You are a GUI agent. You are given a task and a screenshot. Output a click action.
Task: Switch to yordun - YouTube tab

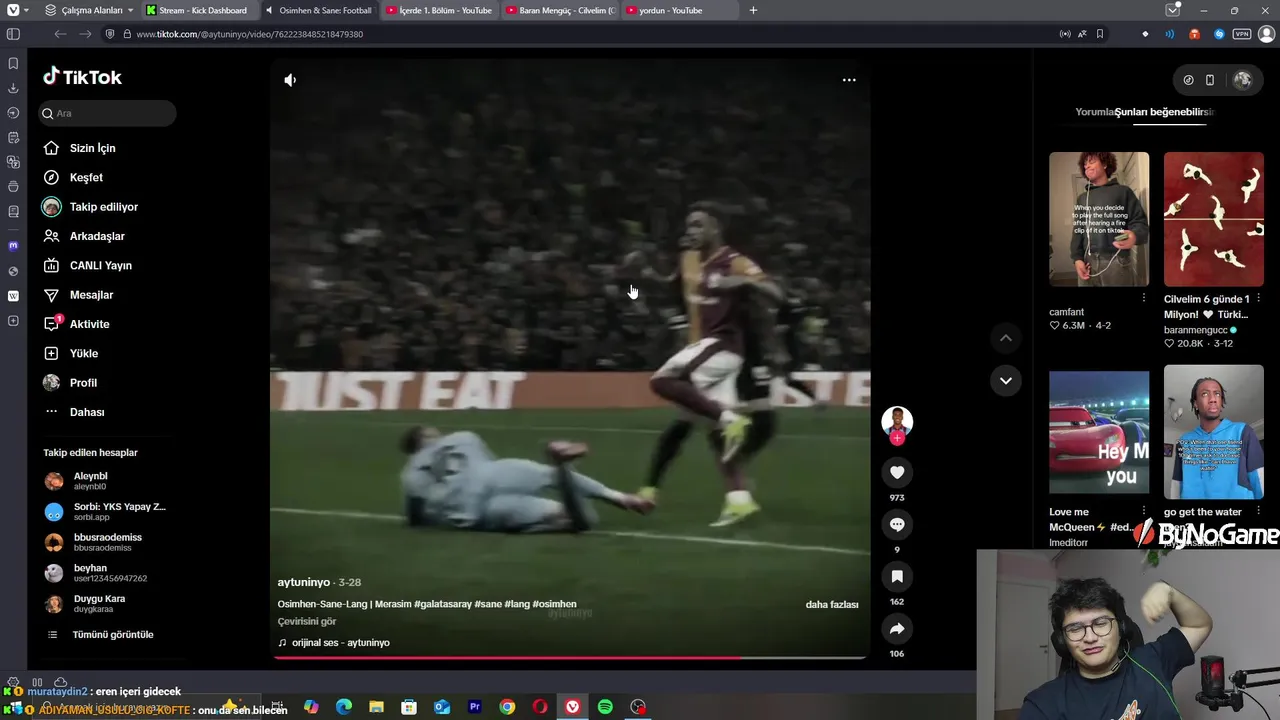point(680,10)
